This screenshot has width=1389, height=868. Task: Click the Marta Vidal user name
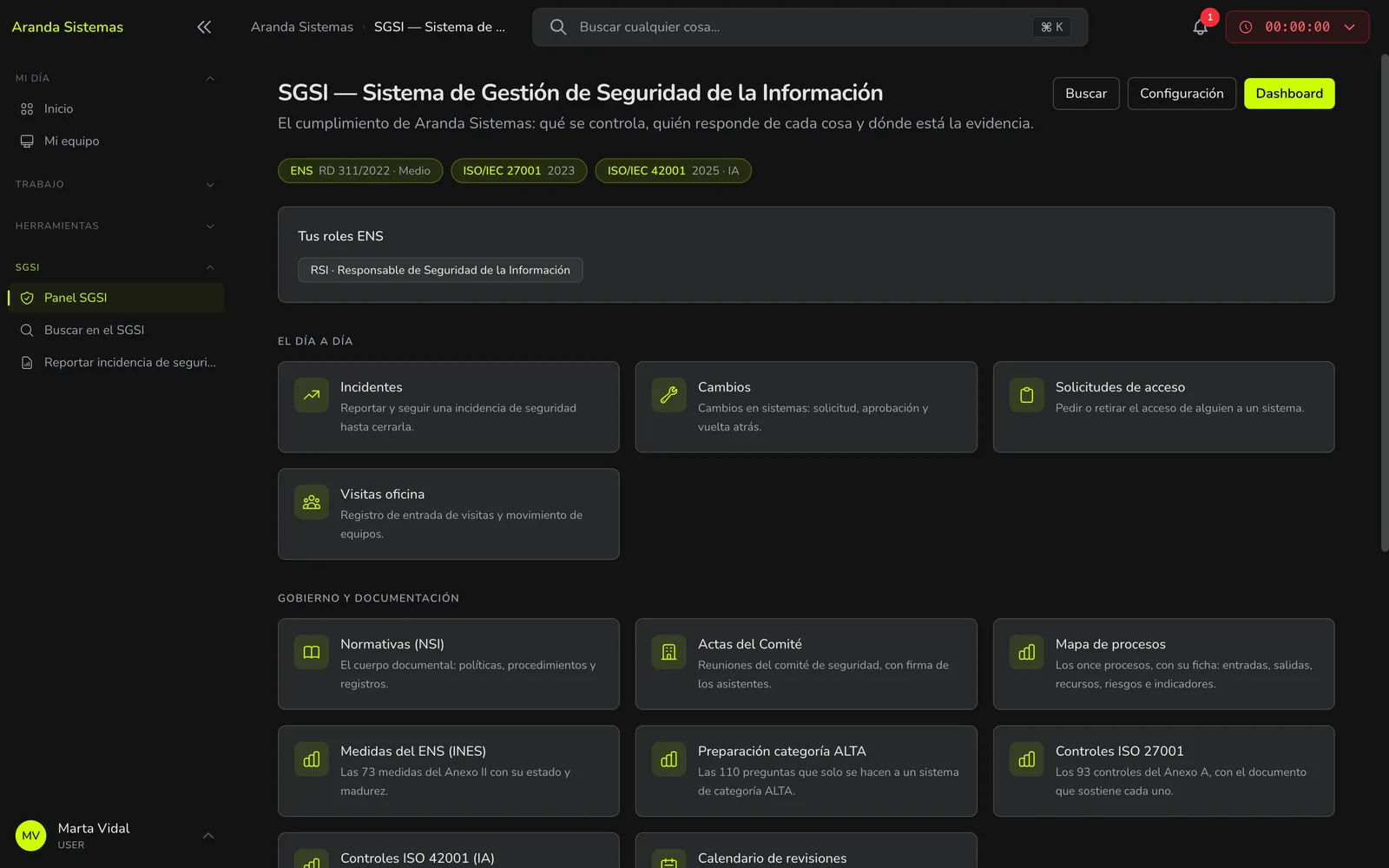tap(94, 828)
